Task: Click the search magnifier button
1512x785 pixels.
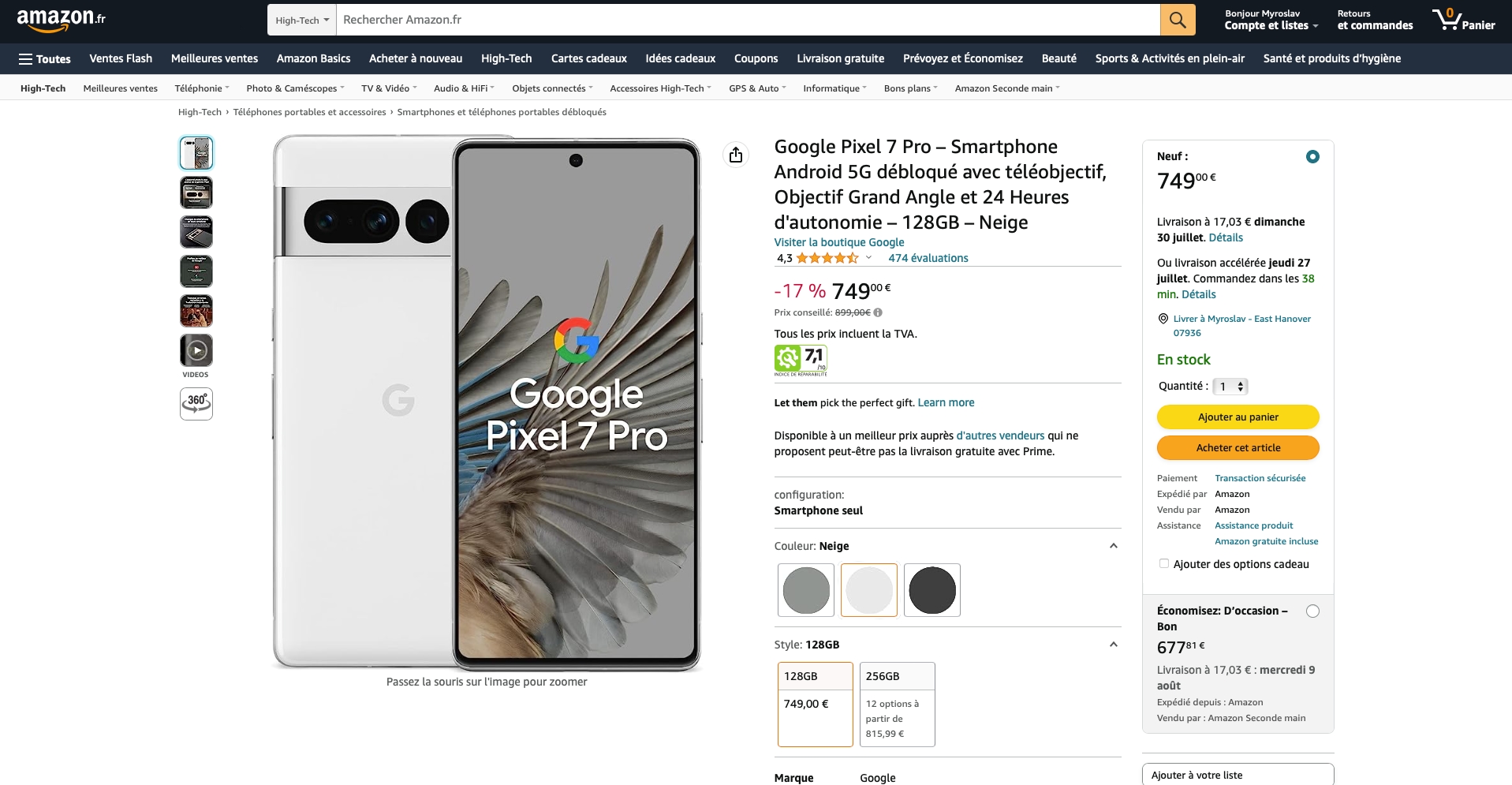Action: 1177,20
